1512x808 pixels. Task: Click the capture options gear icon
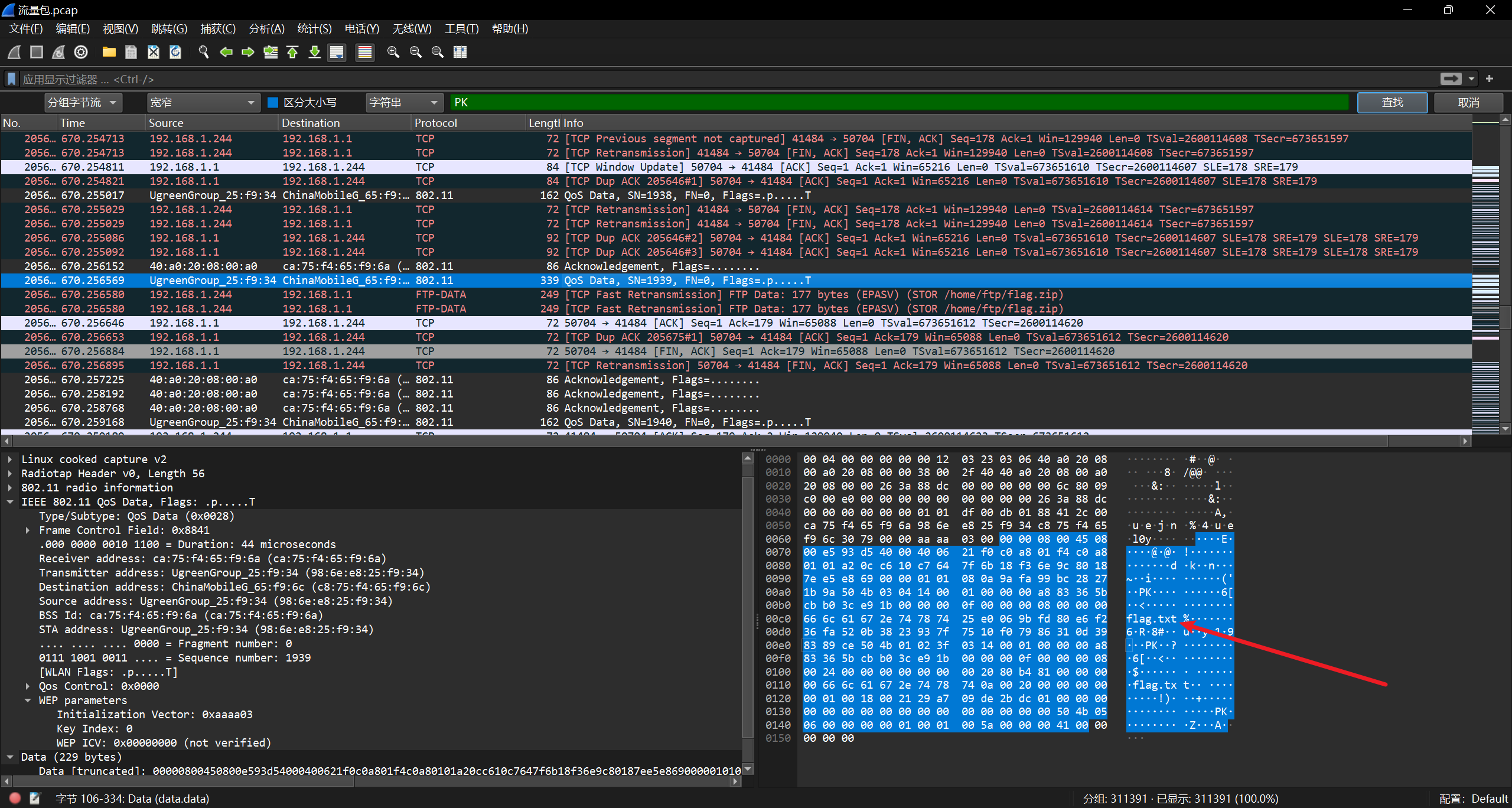pos(81,52)
